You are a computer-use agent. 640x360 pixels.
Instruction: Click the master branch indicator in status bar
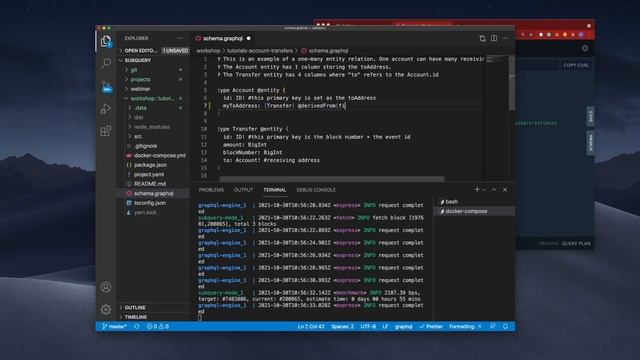(x=114, y=327)
